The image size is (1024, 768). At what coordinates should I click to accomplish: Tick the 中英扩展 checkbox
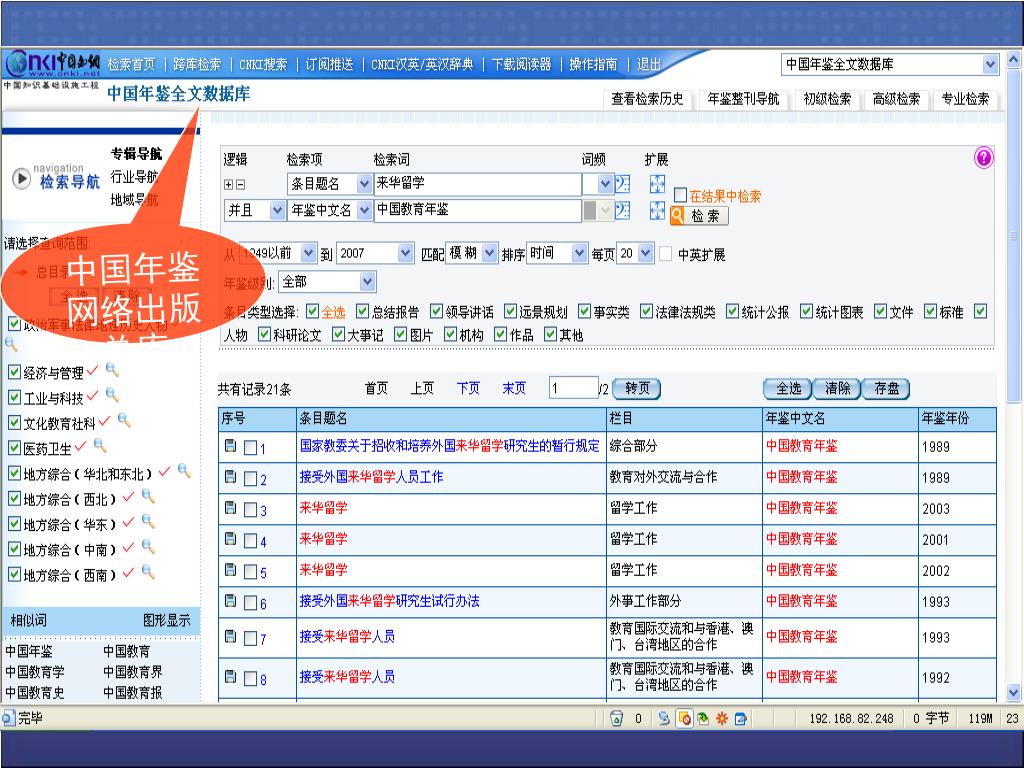tap(665, 253)
